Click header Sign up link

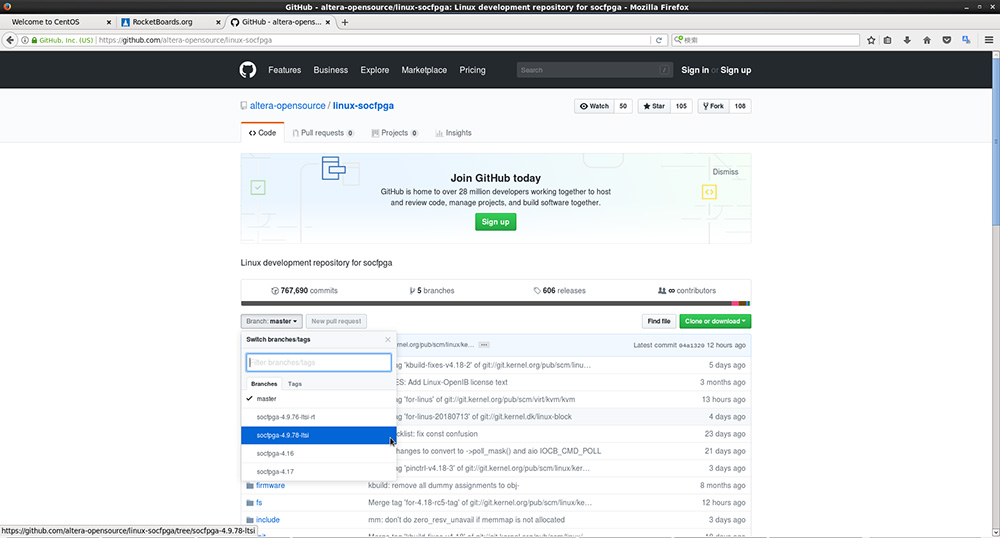tap(735, 70)
